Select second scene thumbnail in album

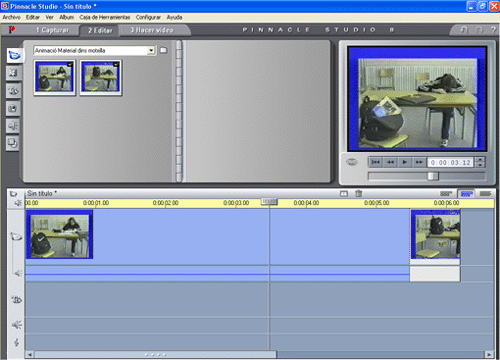(101, 77)
